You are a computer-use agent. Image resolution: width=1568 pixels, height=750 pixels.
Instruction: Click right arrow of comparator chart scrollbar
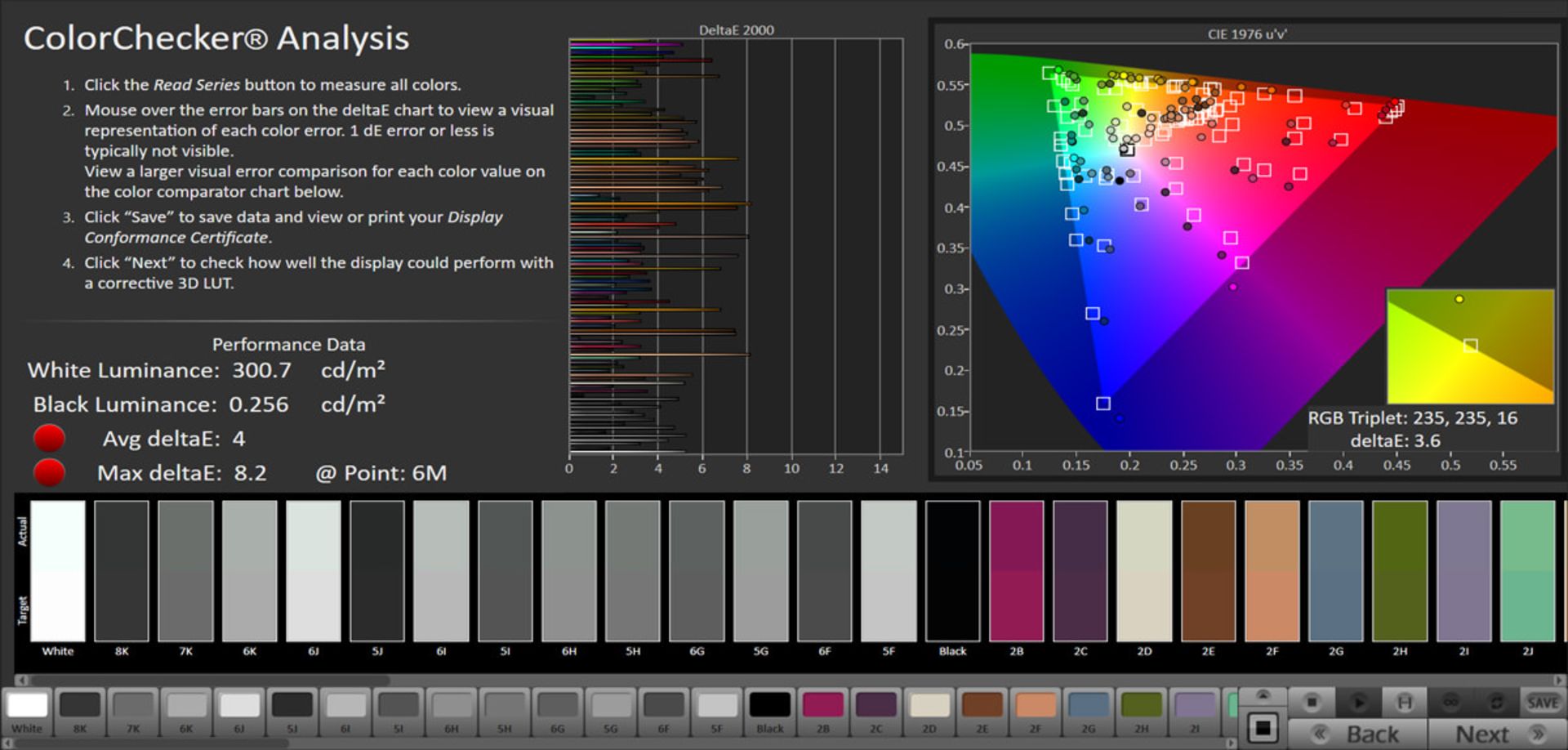click(x=1558, y=680)
